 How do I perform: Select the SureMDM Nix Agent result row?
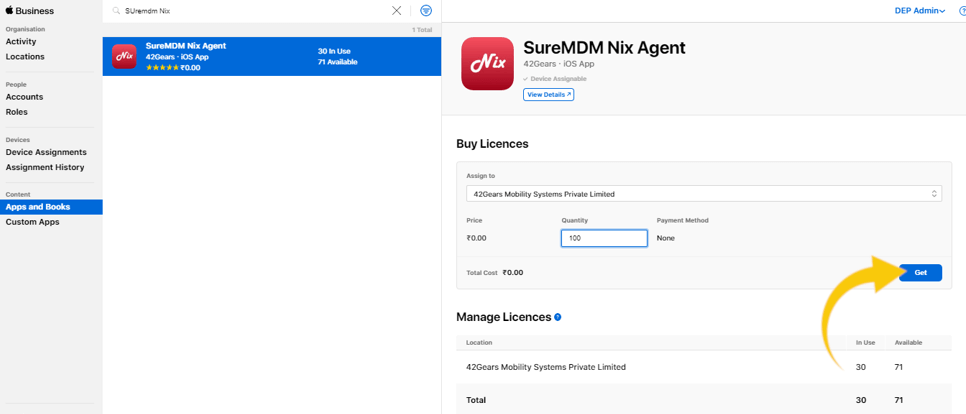point(272,57)
